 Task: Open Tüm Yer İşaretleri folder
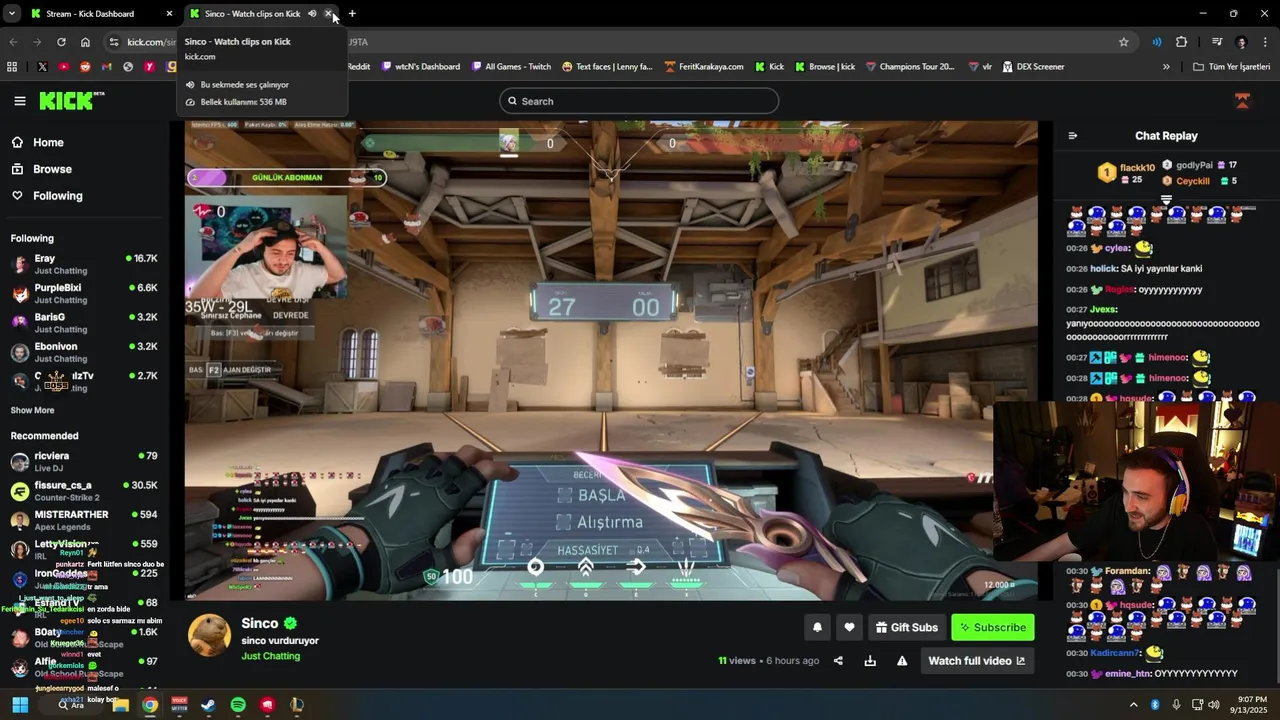[1231, 67]
